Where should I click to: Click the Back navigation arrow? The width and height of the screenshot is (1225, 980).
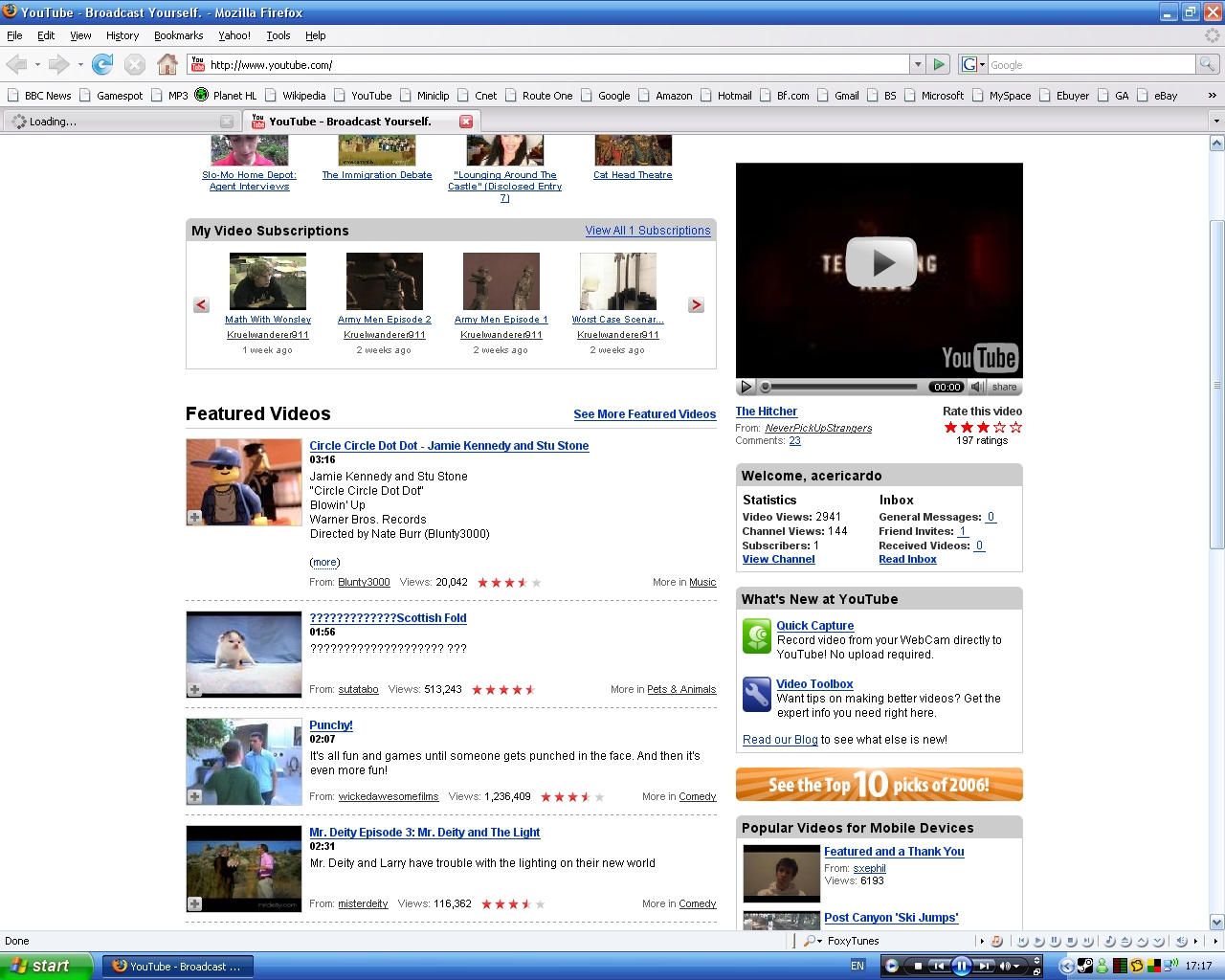16,64
